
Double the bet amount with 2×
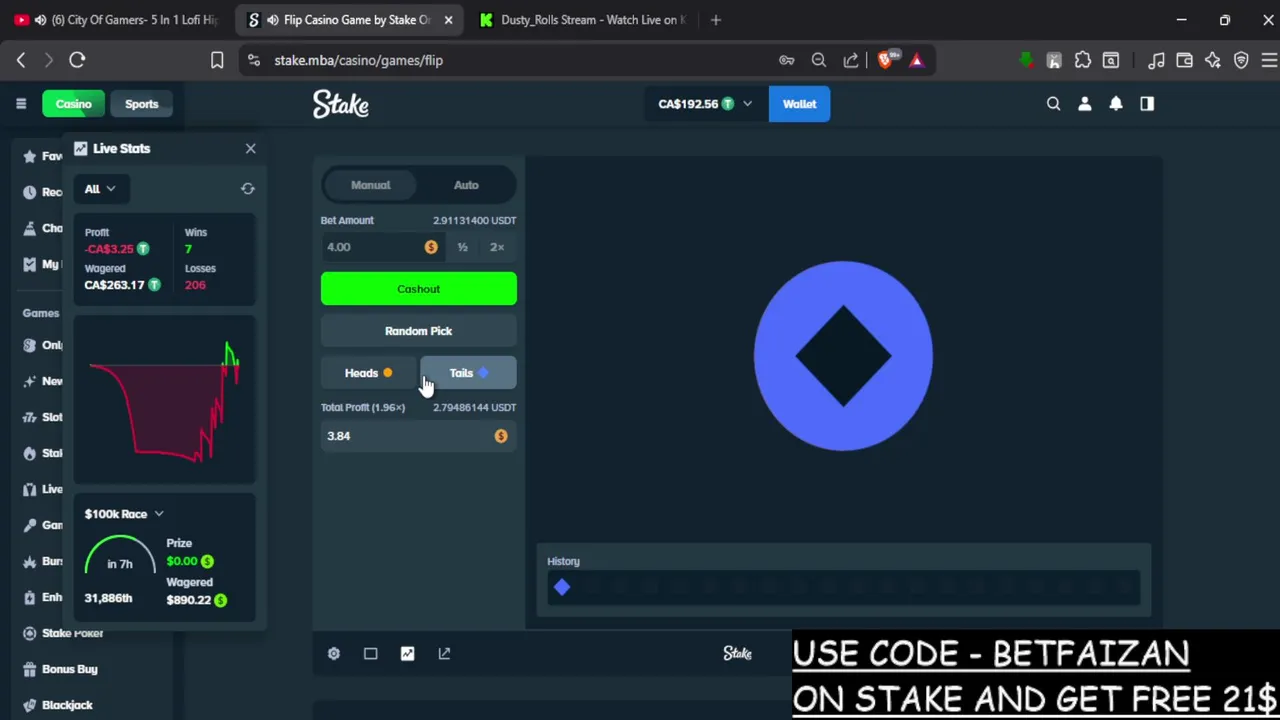click(497, 247)
